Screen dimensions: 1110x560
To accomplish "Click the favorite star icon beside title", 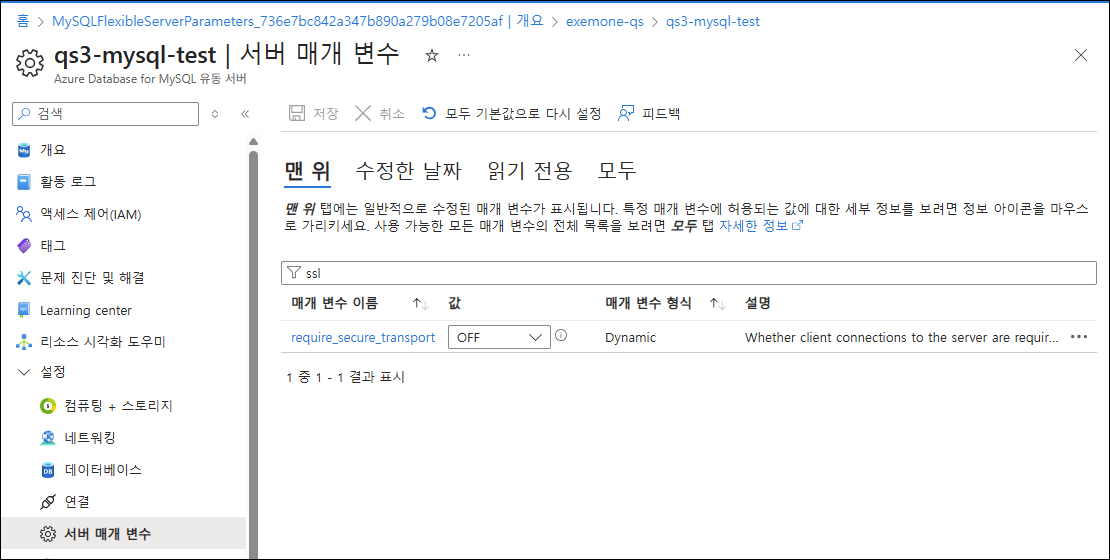I will (432, 56).
